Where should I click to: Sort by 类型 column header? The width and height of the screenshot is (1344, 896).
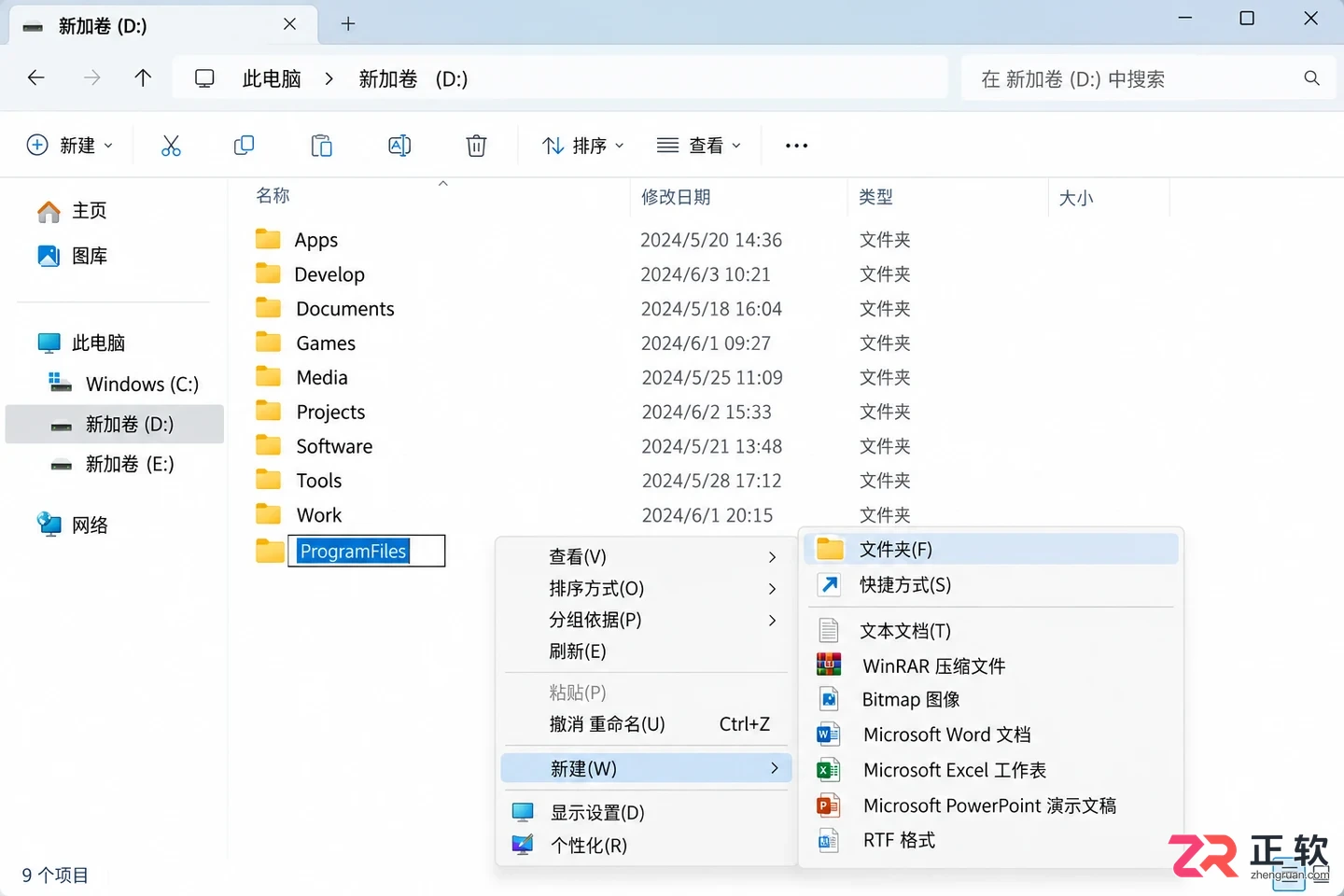pos(875,197)
